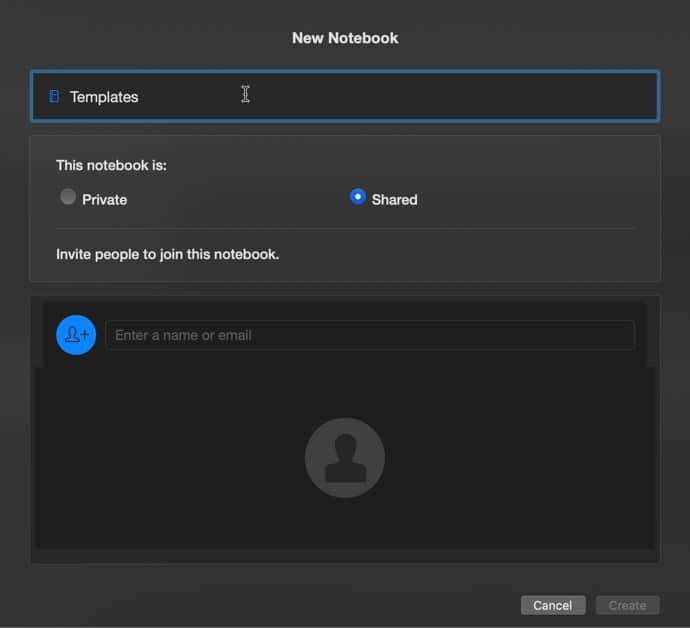This screenshot has height=628, width=690.
Task: Click 'Invite people to join this notebook.' text
Action: point(168,254)
